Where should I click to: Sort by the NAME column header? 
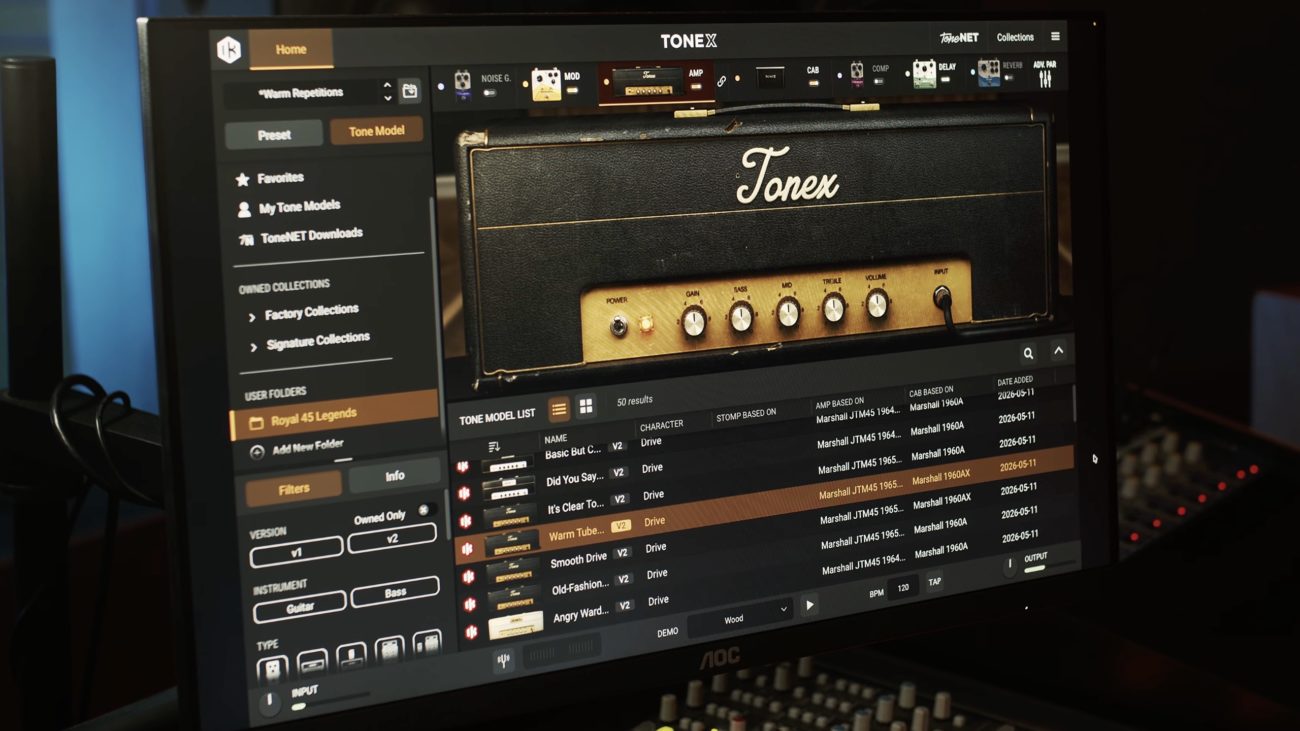[x=555, y=438]
